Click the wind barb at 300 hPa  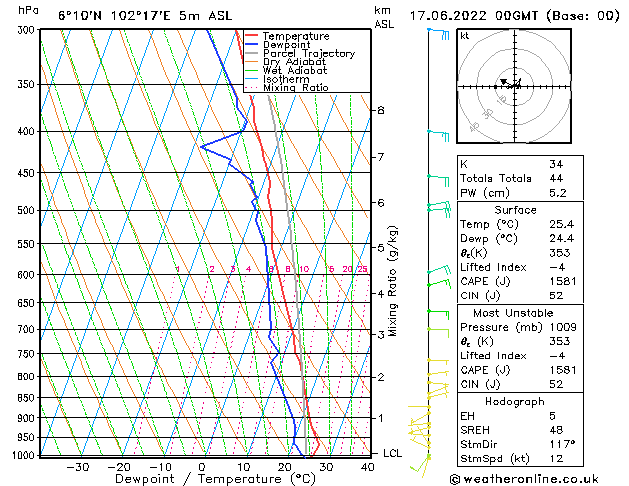(x=438, y=34)
